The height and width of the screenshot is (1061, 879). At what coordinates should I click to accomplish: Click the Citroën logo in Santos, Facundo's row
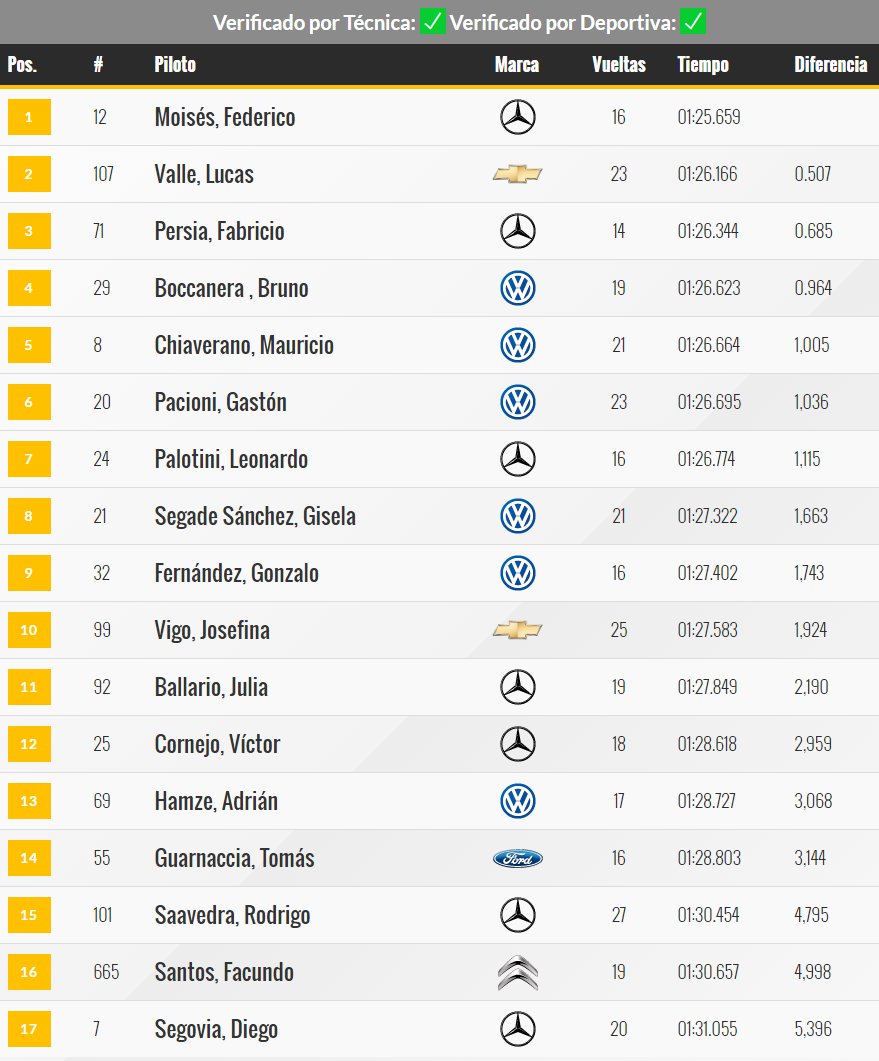point(518,972)
